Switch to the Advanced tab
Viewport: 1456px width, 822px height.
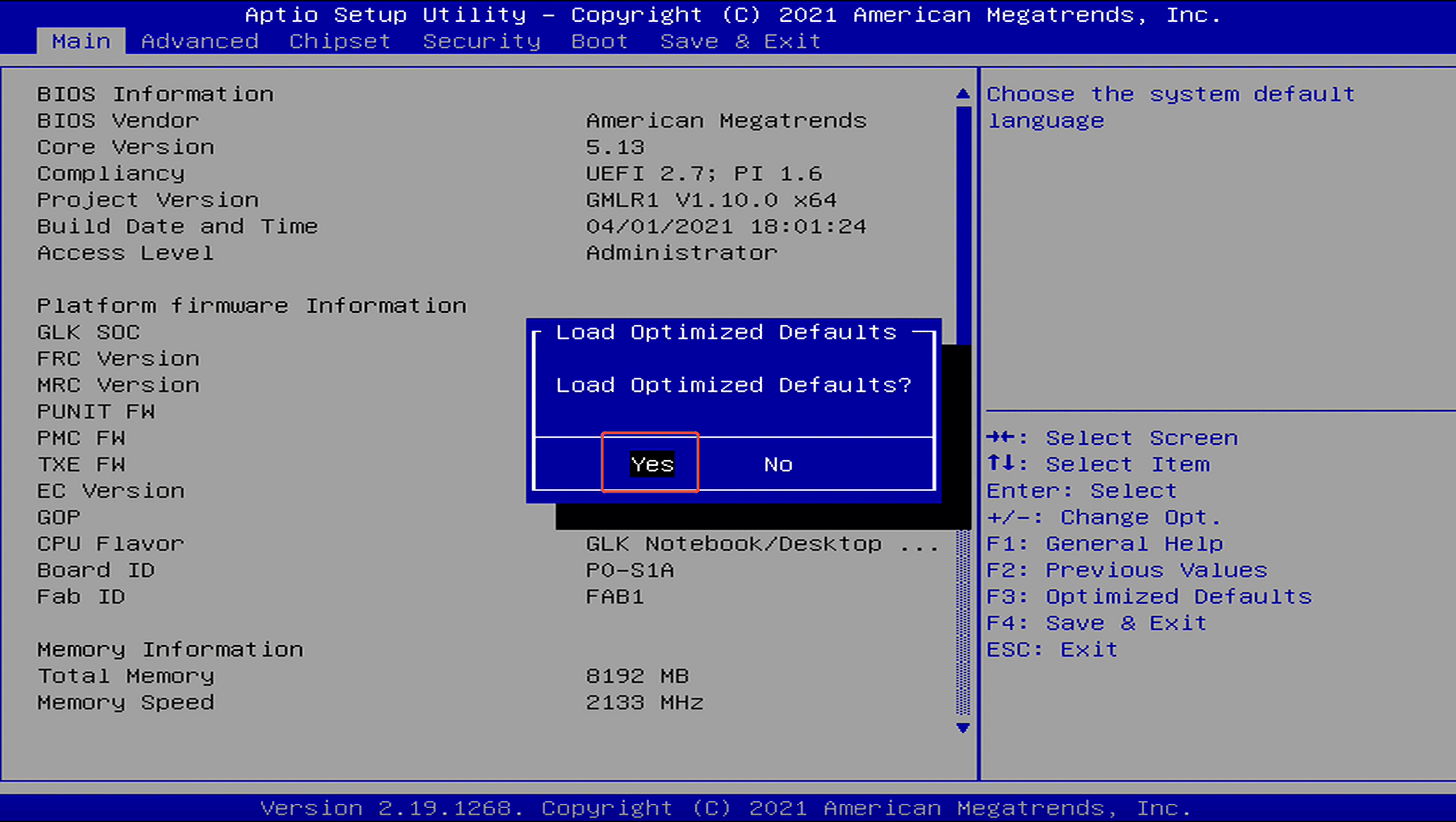[199, 41]
